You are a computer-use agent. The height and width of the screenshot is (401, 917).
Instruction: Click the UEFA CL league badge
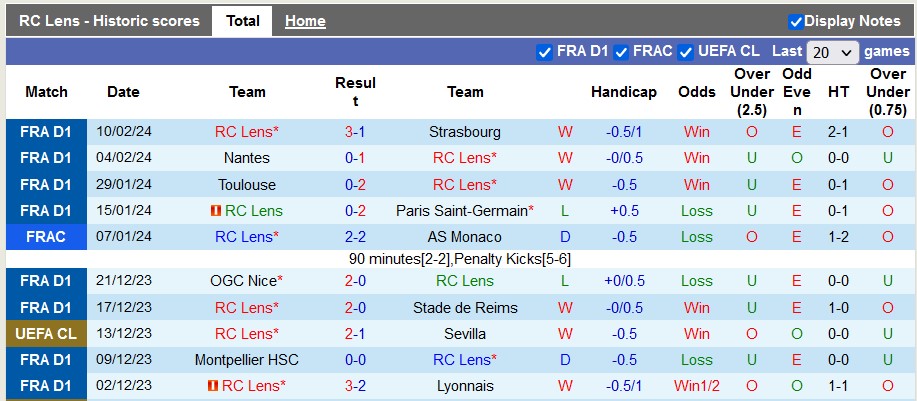(x=46, y=334)
